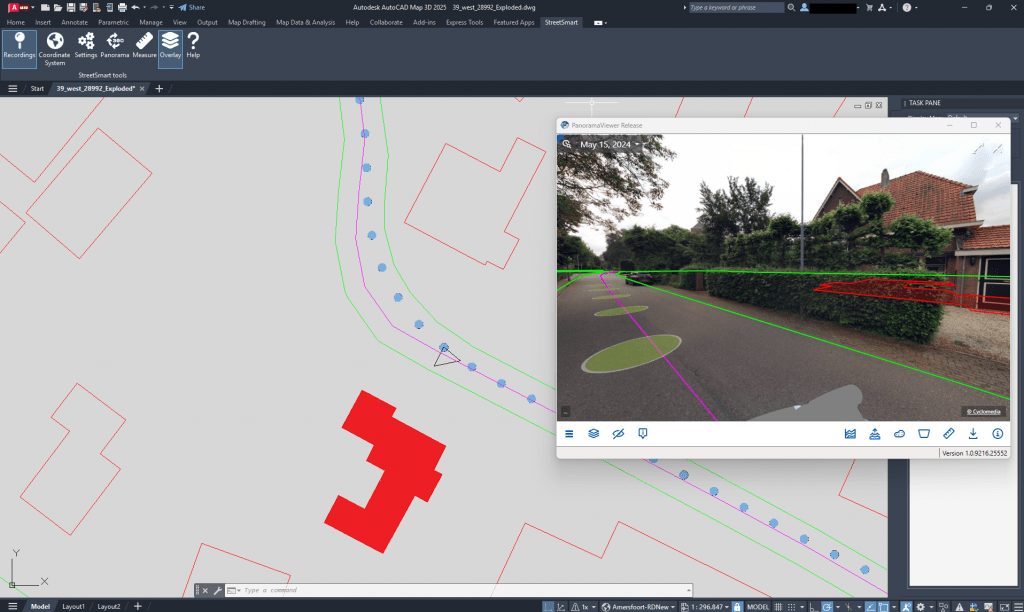Viewport: 1024px width, 612px height.
Task: Switch to the Layout1 tab
Action: (x=73, y=606)
